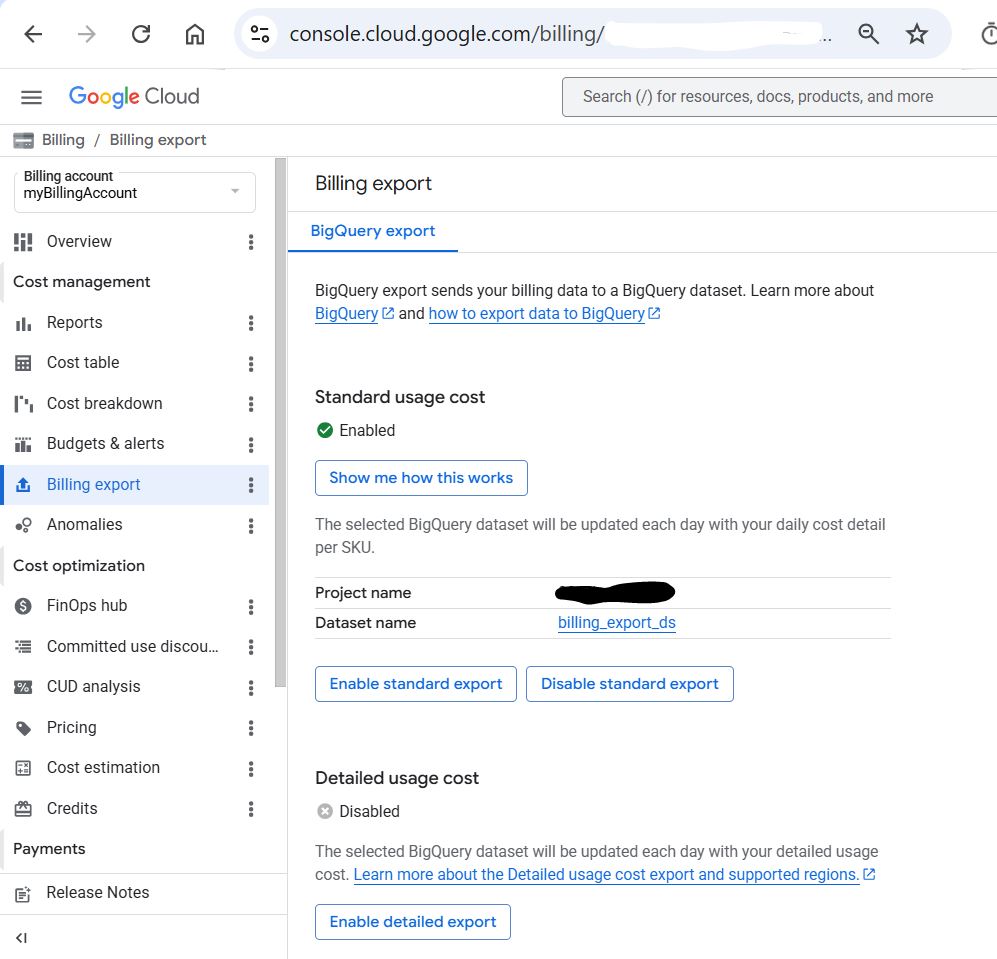Click the gray Disabled status icon
Image resolution: width=997 pixels, height=959 pixels.
coord(325,811)
